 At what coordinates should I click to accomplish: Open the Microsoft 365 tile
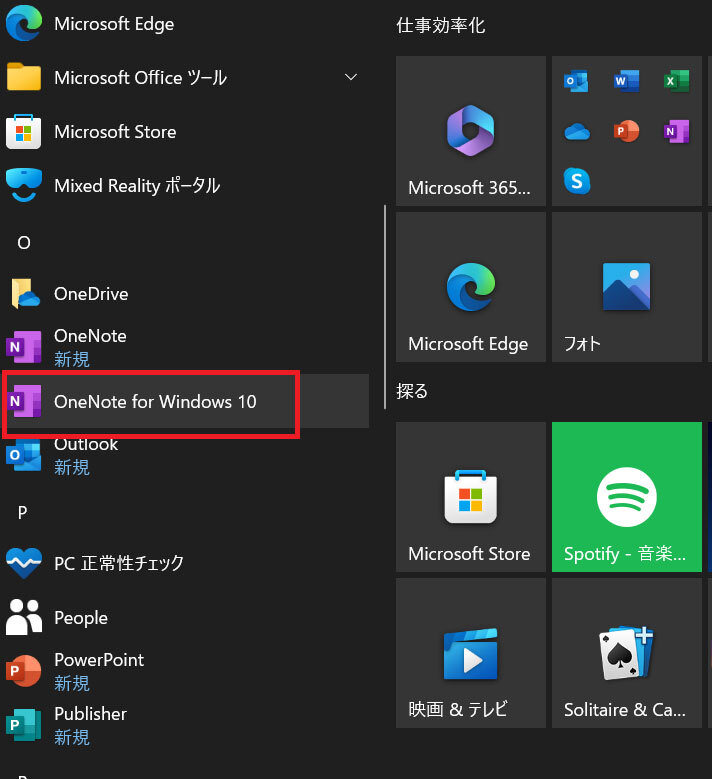point(471,131)
